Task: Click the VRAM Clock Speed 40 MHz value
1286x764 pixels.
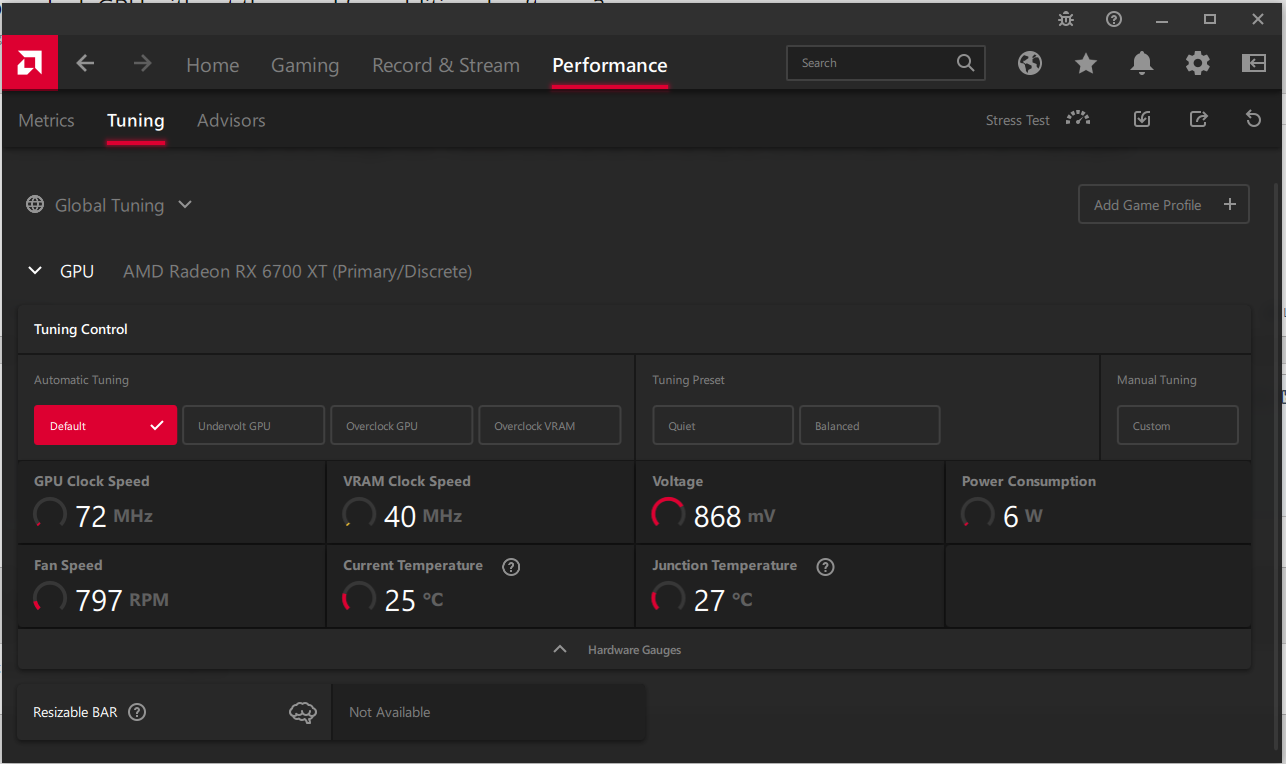Action: point(423,516)
